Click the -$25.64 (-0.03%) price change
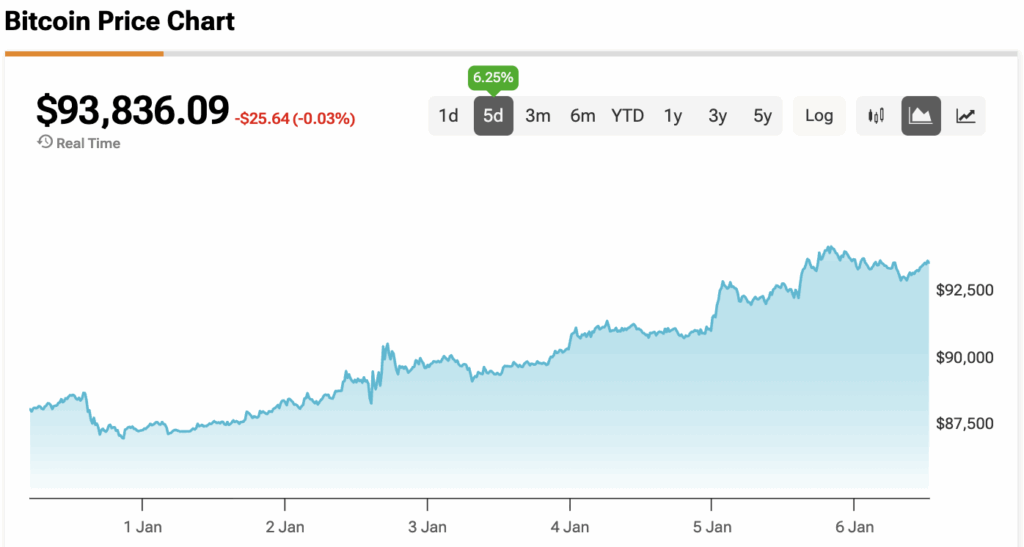The height and width of the screenshot is (547, 1024). point(295,119)
